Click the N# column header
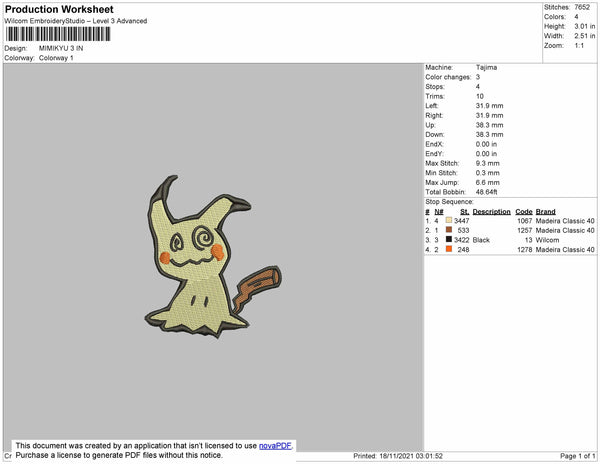This screenshot has width=600, height=464. pos(441,212)
